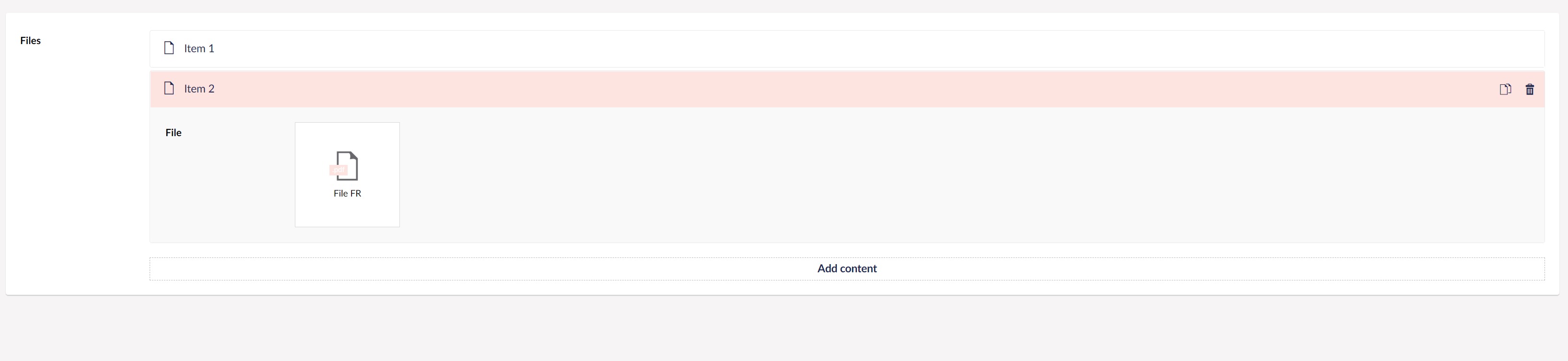Click the .pdf badge on the file icon

click(339, 169)
